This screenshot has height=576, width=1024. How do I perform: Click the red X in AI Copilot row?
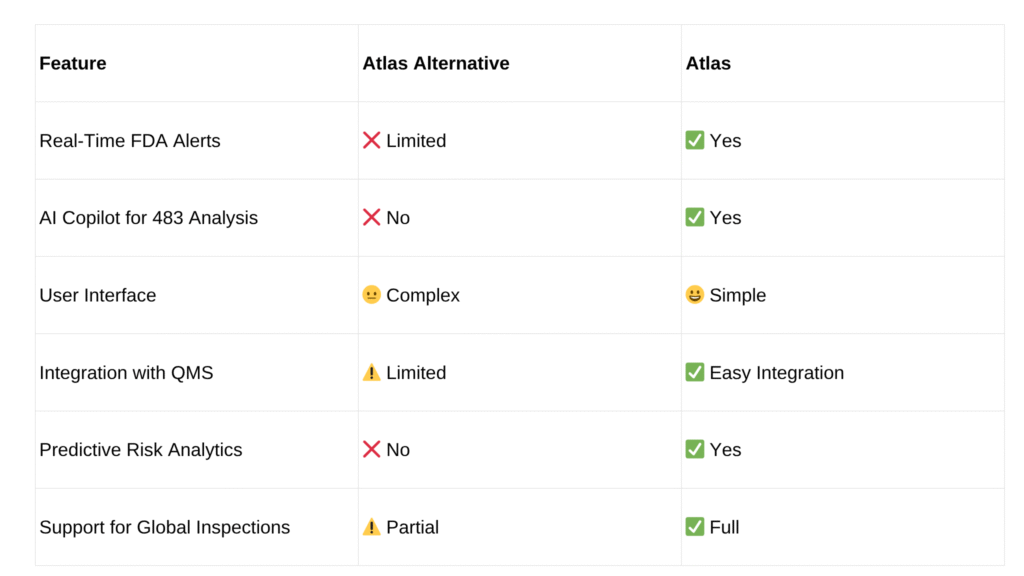372,217
